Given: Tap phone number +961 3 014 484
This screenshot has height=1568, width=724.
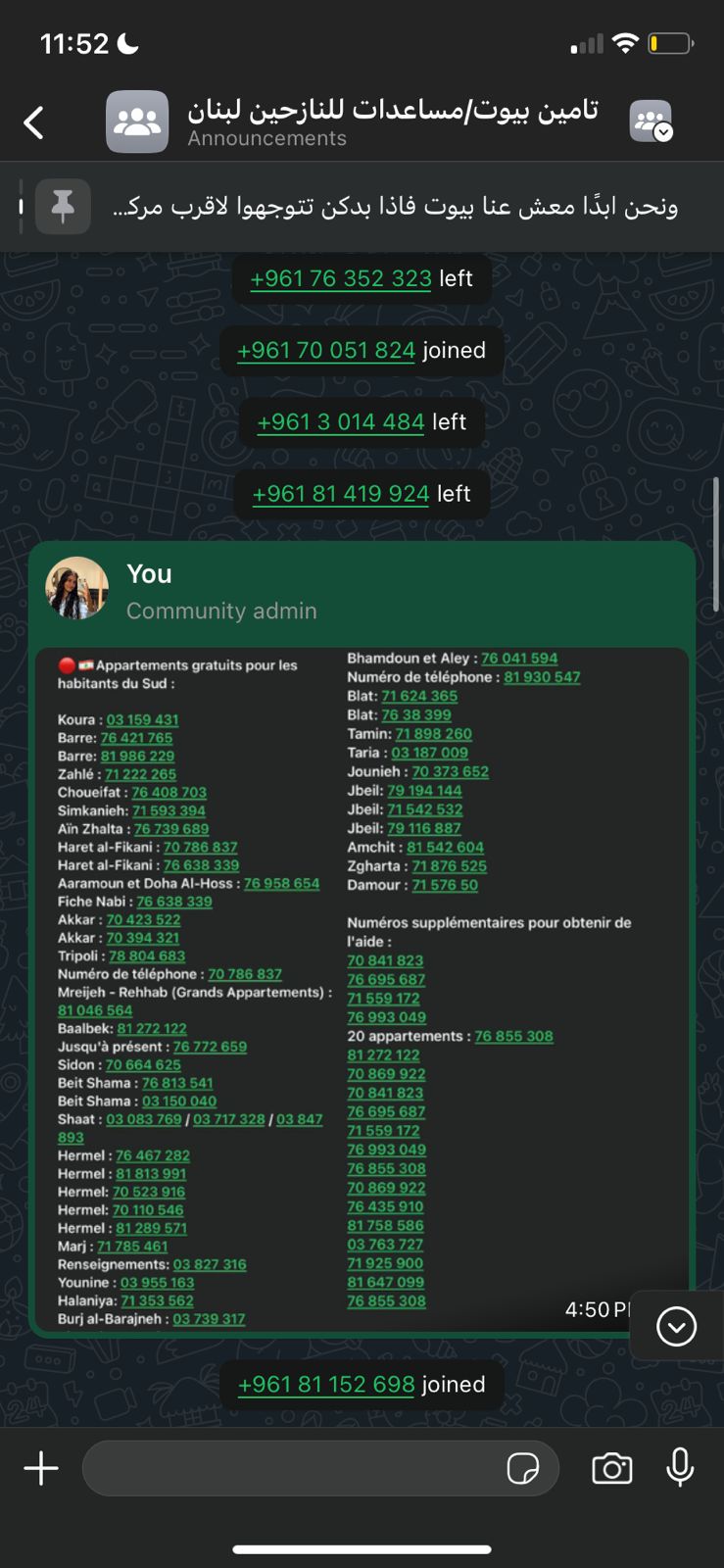Looking at the screenshot, I should 340,421.
